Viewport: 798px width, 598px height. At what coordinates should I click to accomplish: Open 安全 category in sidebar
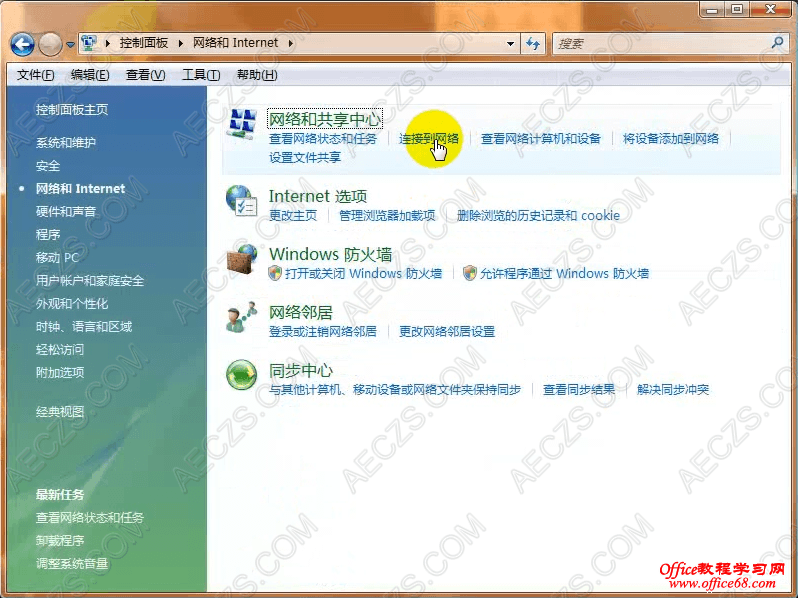click(x=48, y=166)
